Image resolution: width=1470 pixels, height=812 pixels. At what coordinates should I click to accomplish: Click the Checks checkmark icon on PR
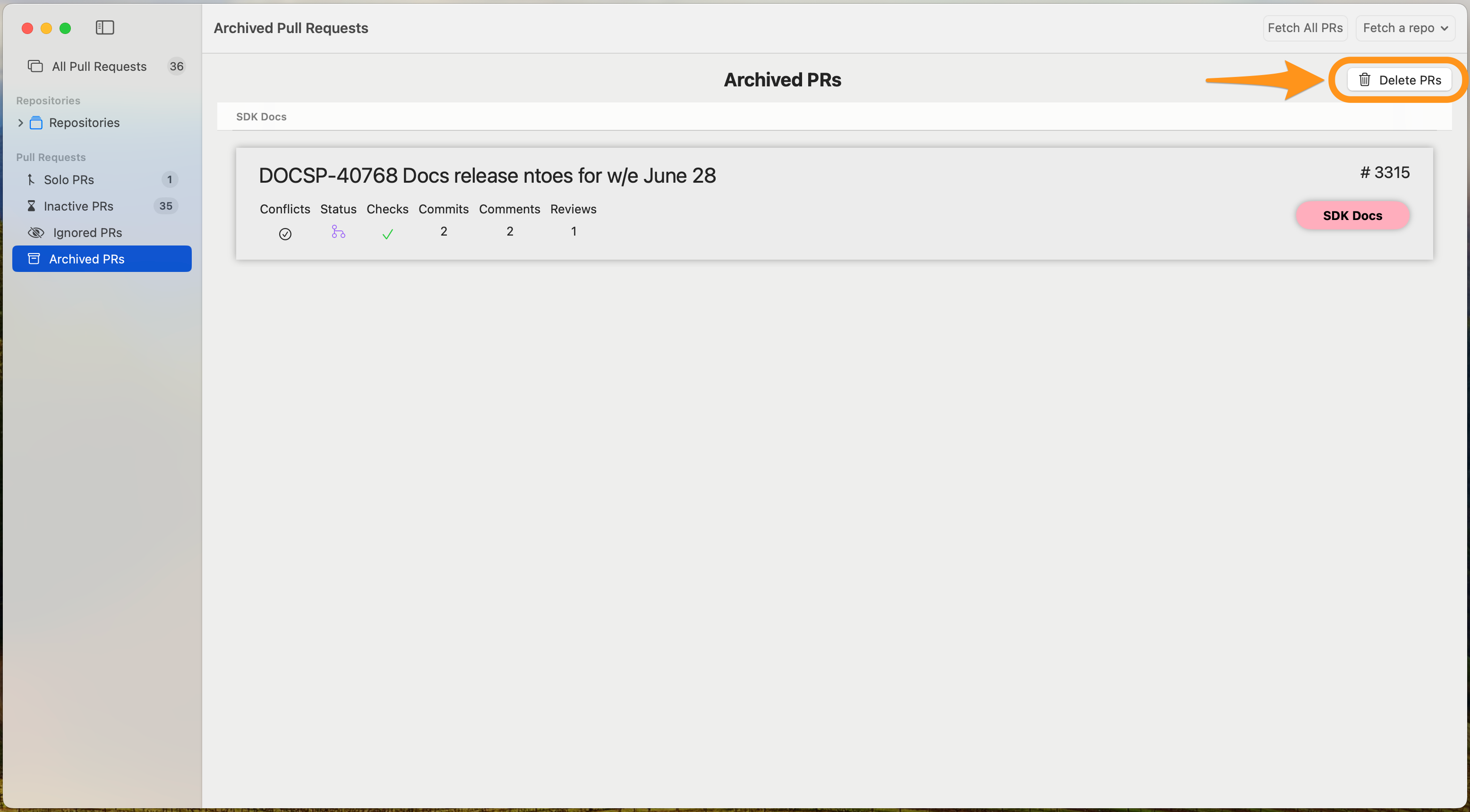(388, 234)
